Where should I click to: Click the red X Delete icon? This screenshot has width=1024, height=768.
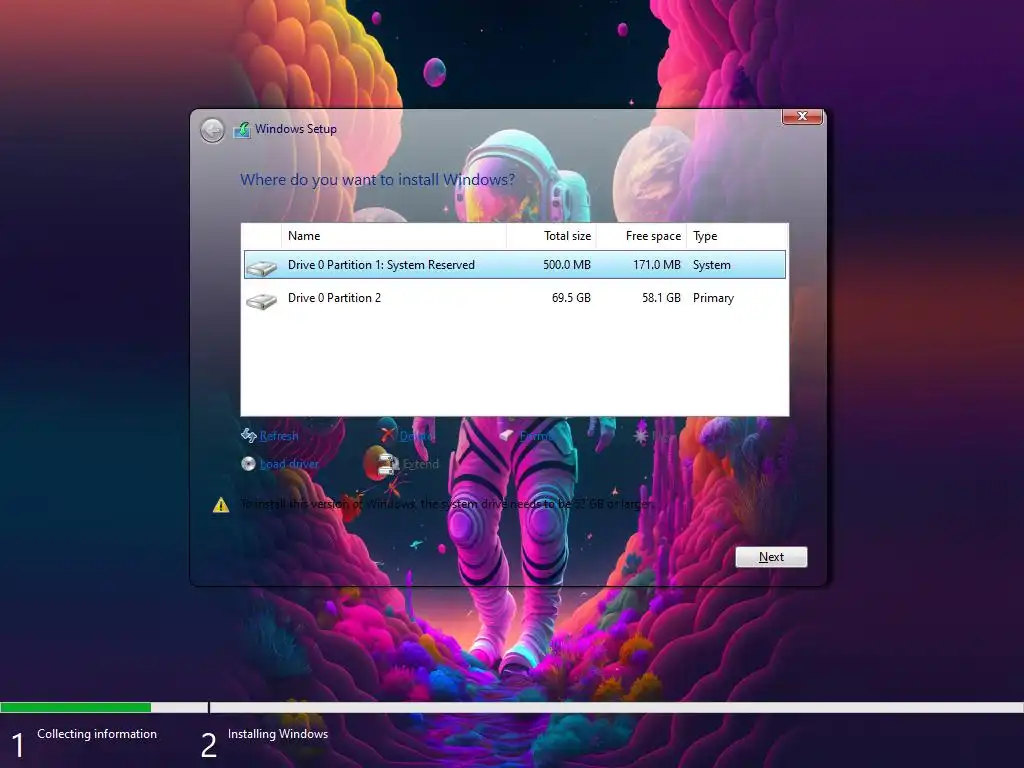point(388,435)
